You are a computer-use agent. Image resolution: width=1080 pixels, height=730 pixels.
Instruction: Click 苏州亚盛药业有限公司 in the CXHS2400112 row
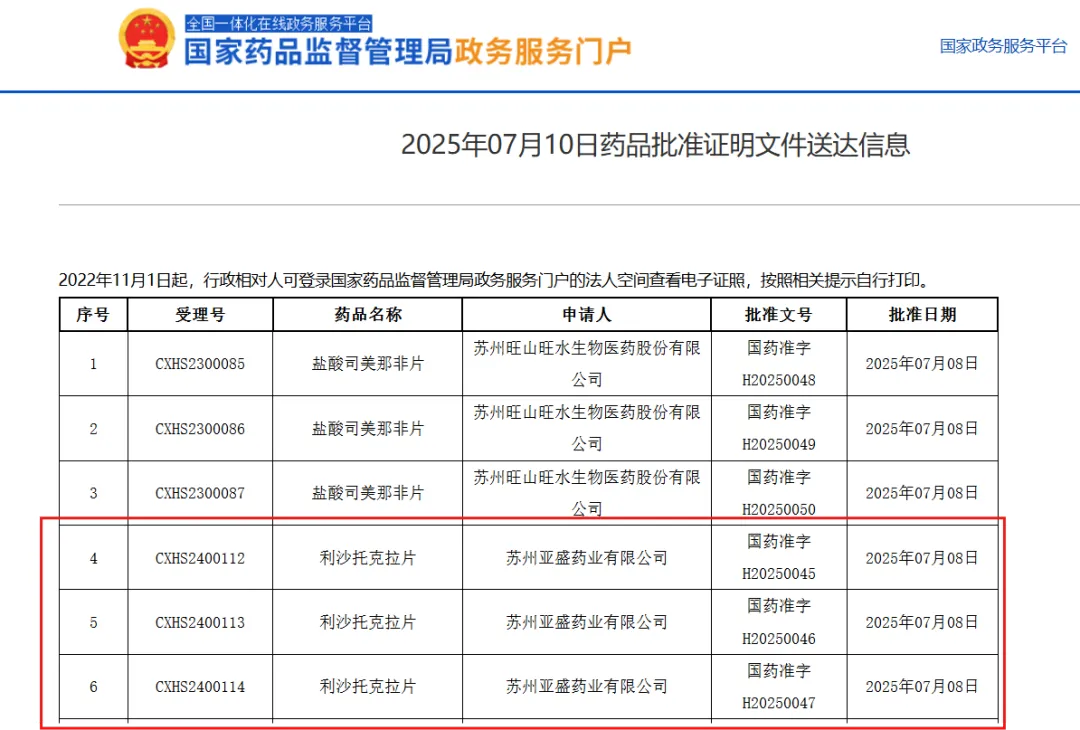[x=587, y=559]
